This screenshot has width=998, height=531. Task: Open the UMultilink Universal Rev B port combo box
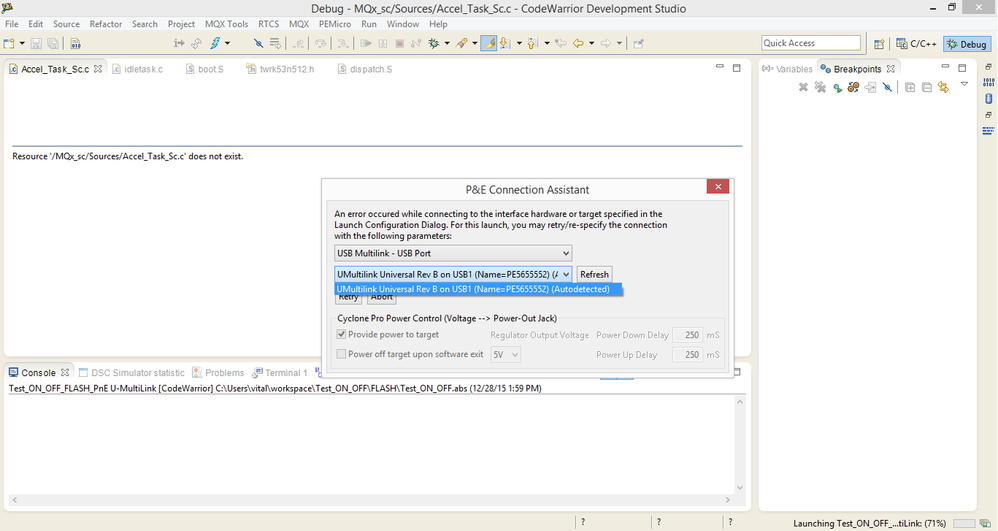pyautogui.click(x=453, y=274)
